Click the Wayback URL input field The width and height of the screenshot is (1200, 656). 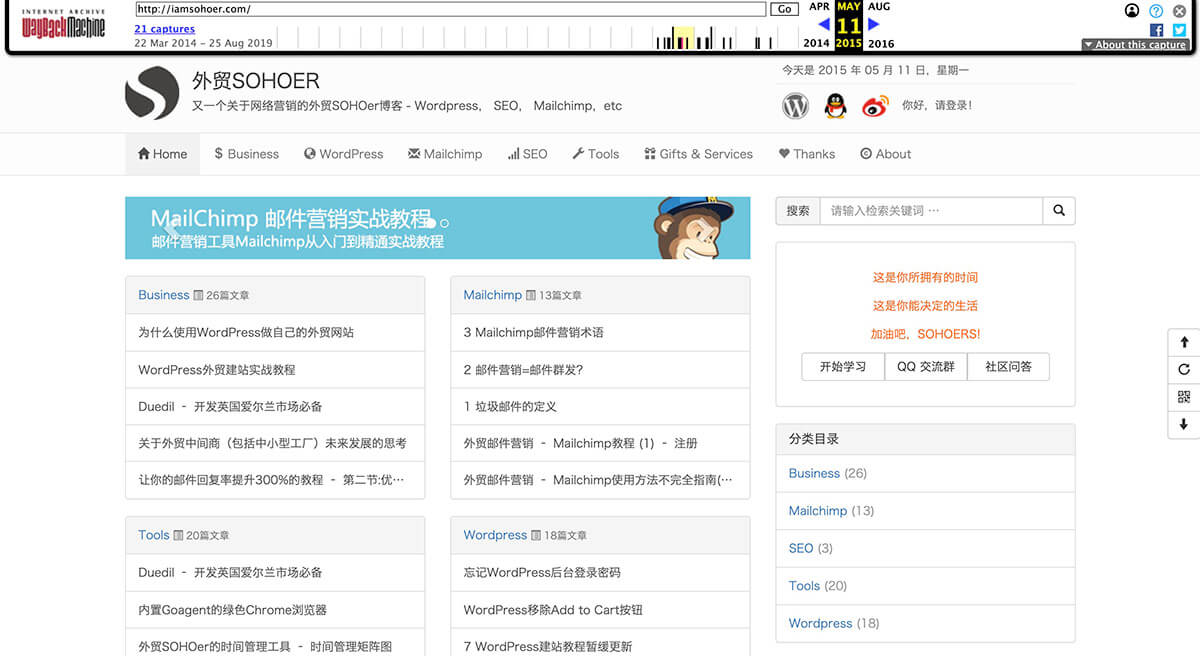click(x=450, y=9)
